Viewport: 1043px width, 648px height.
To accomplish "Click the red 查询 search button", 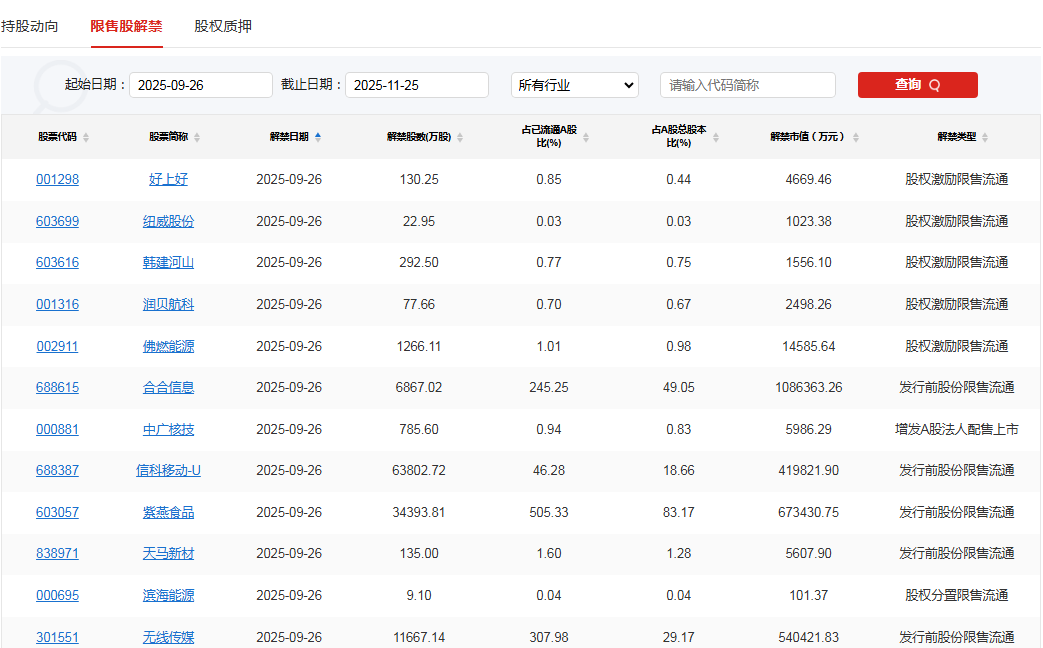I will coord(917,85).
